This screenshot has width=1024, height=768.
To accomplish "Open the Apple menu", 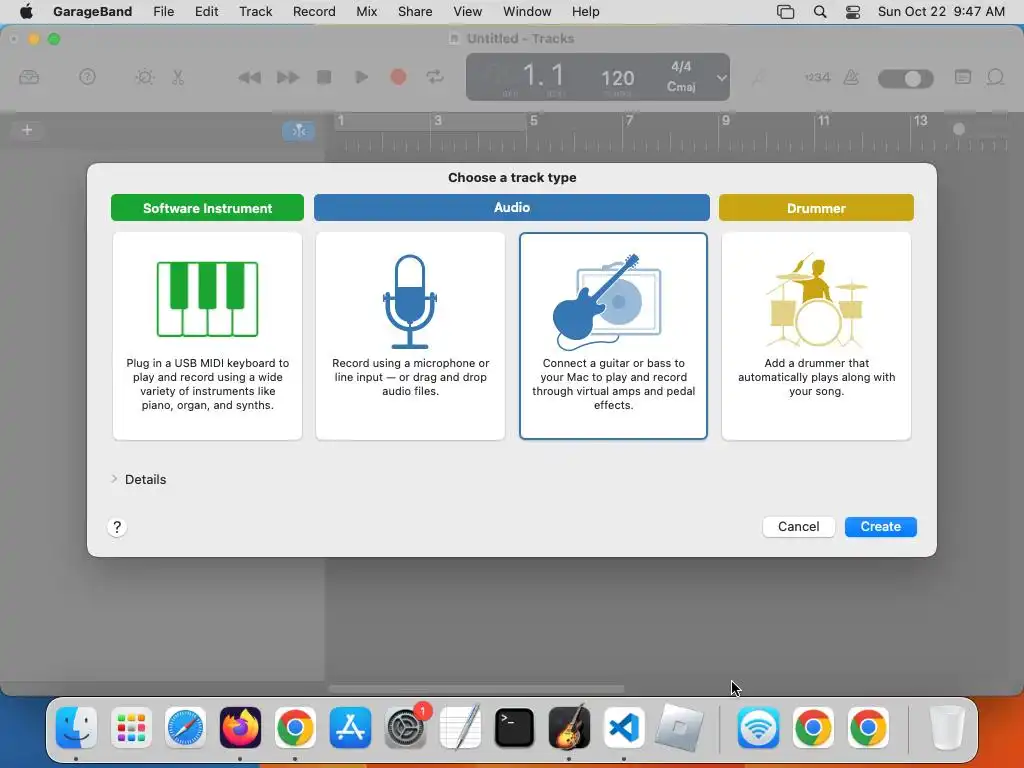I will [26, 11].
